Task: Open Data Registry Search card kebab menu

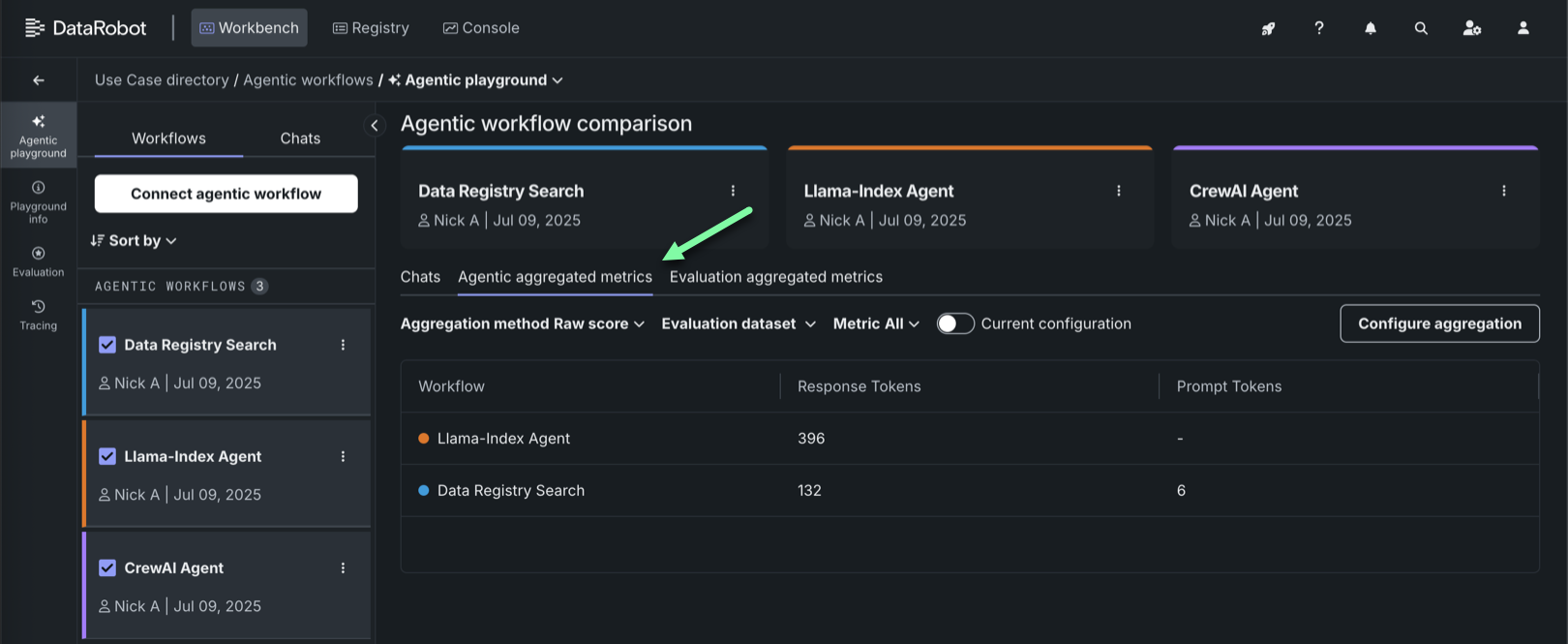Action: 733,191
